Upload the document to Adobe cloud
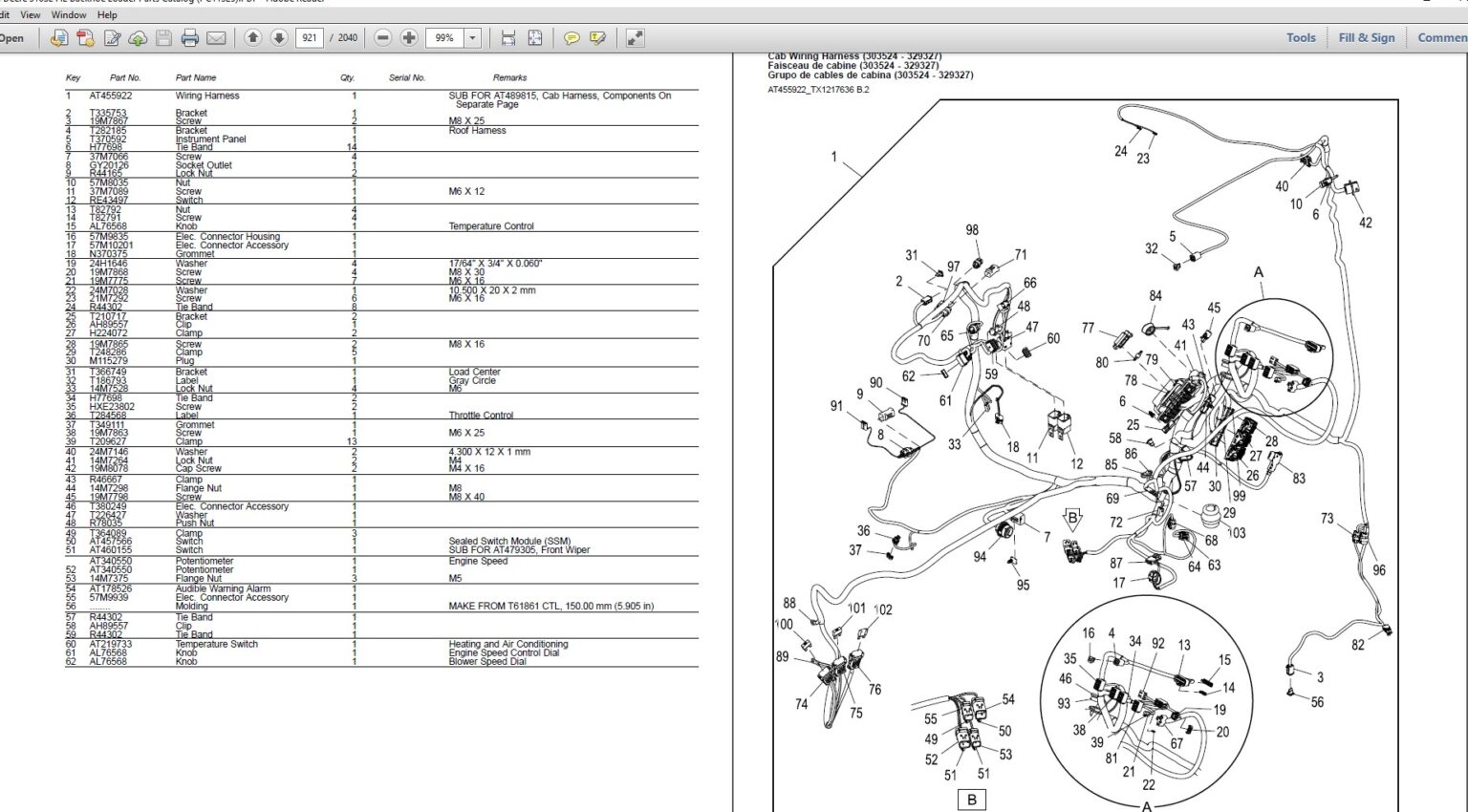This screenshot has width=1468, height=812. [137, 38]
